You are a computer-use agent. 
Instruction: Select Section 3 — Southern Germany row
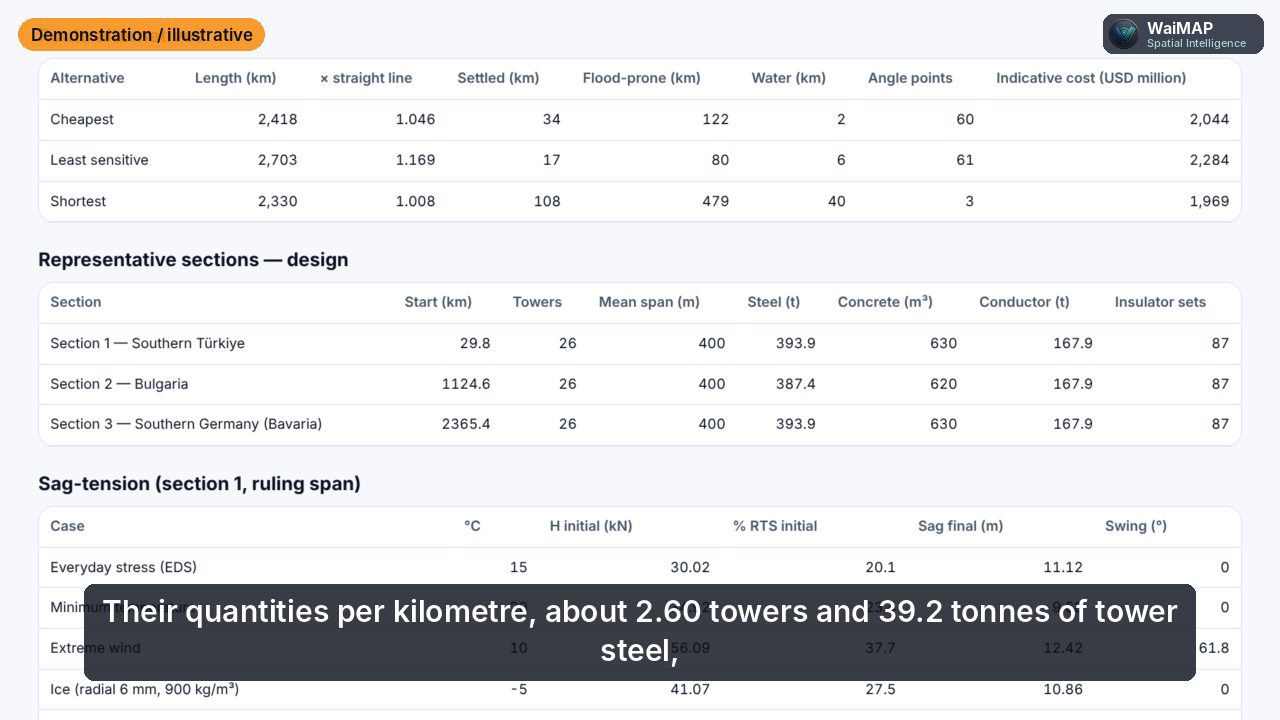point(640,424)
